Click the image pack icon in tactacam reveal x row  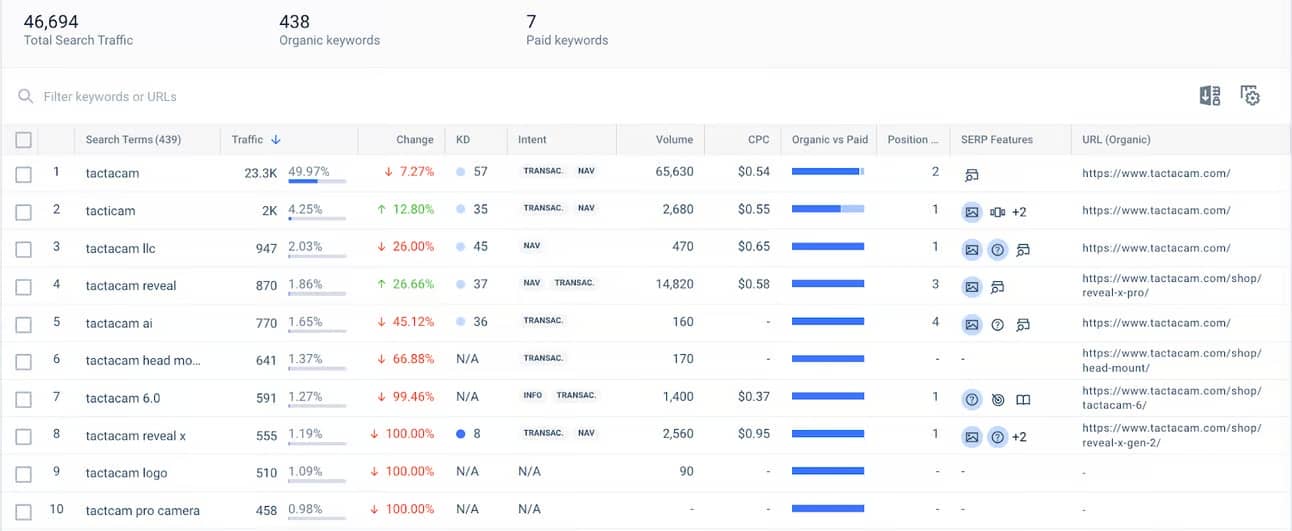coord(971,437)
